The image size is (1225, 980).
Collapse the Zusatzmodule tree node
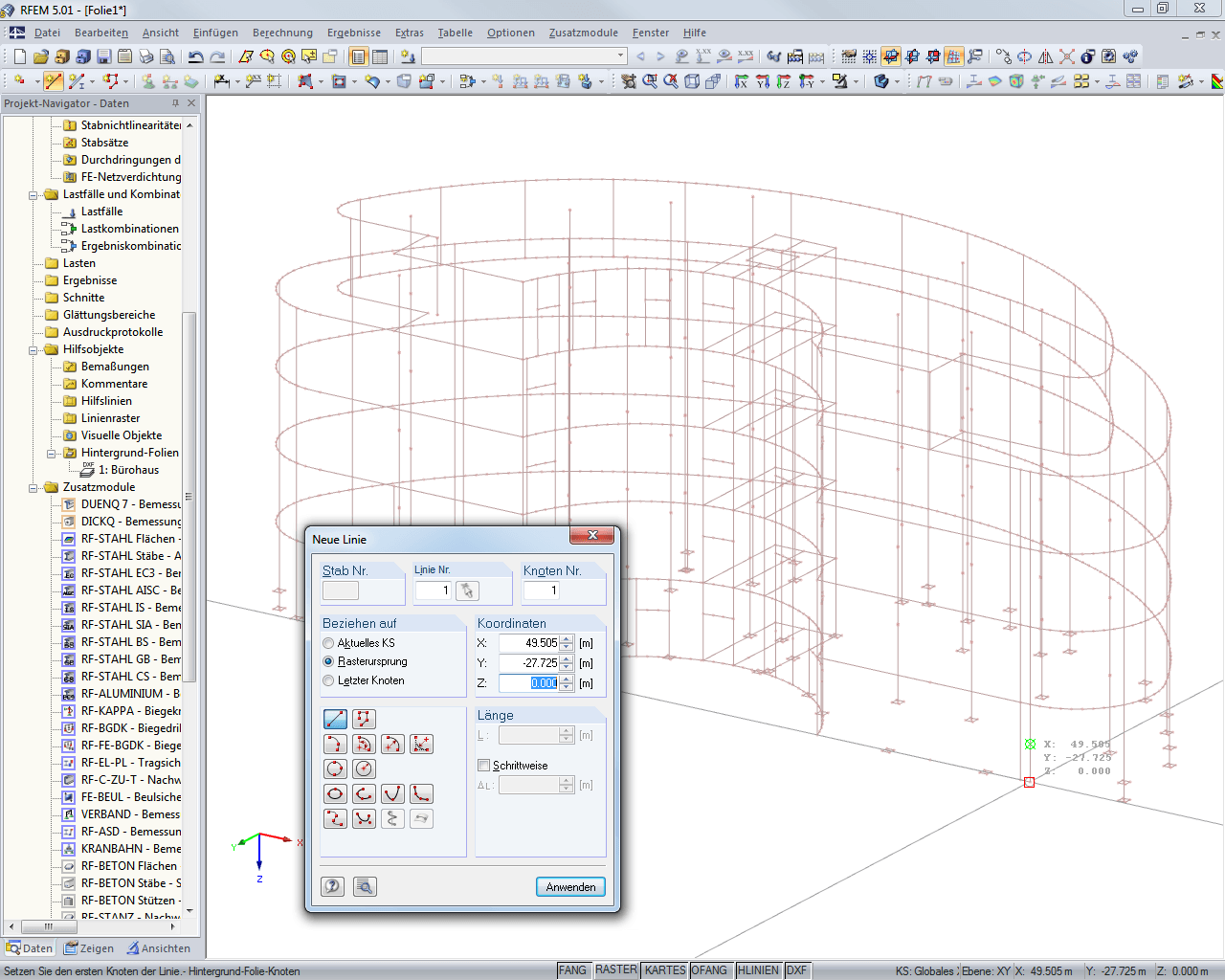coord(33,487)
